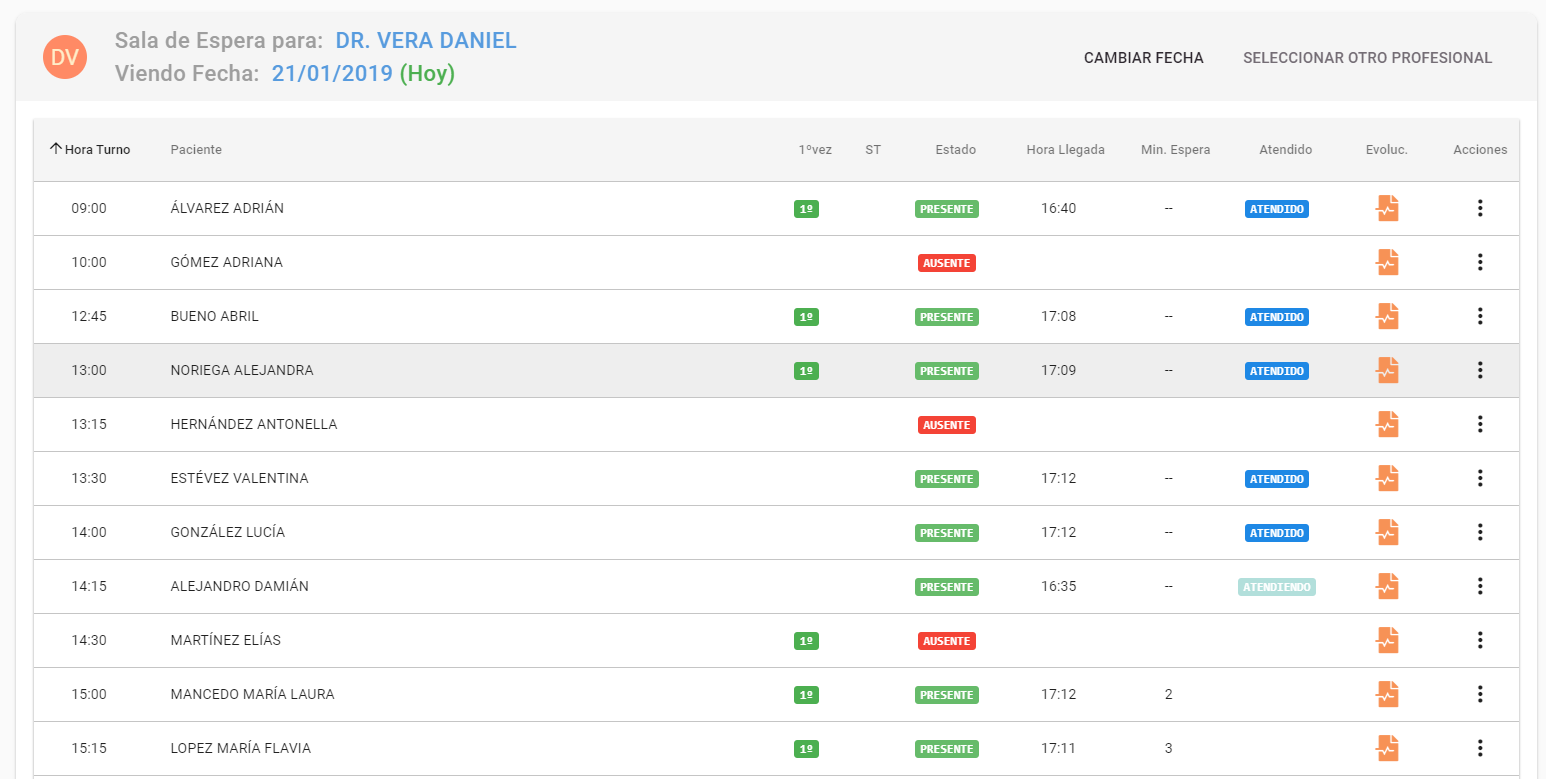This screenshot has width=1546, height=779.
Task: Open evolution icon for Alejandro Damián
Action: click(1386, 586)
